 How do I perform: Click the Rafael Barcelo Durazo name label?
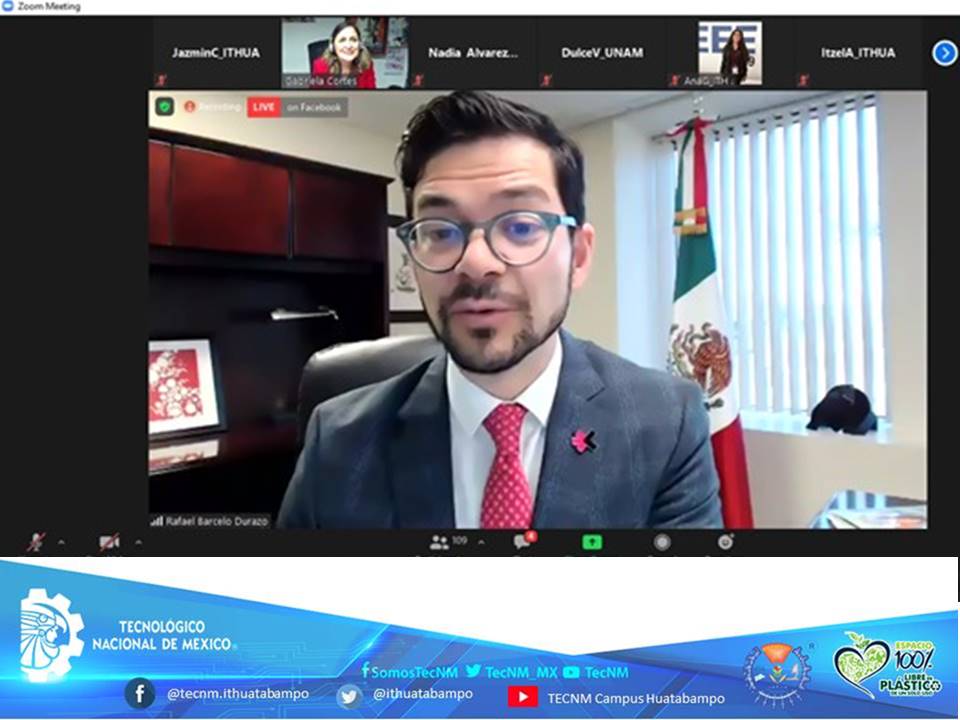(210, 521)
